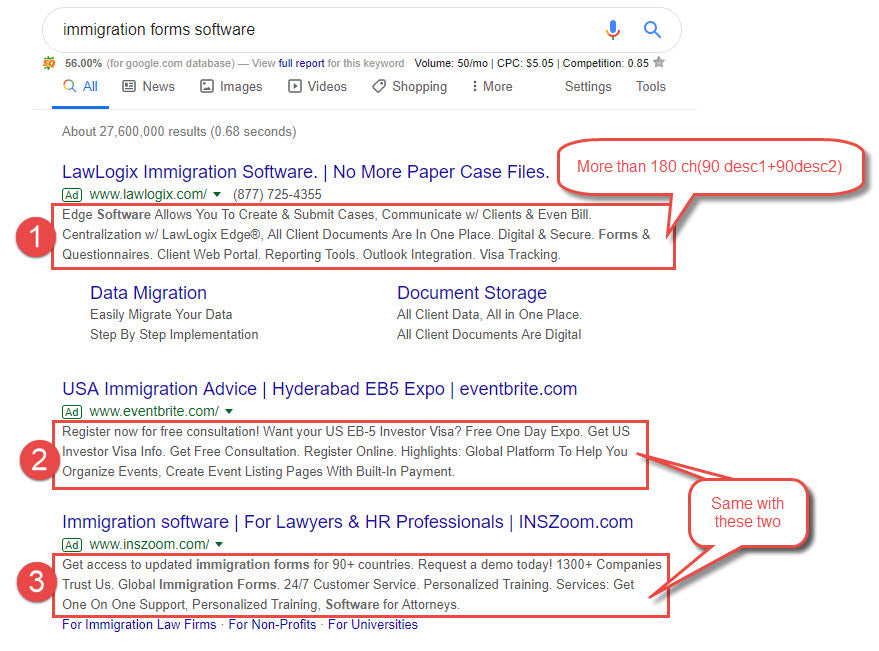
Task: Switch to the News tab
Action: pyautogui.click(x=149, y=86)
